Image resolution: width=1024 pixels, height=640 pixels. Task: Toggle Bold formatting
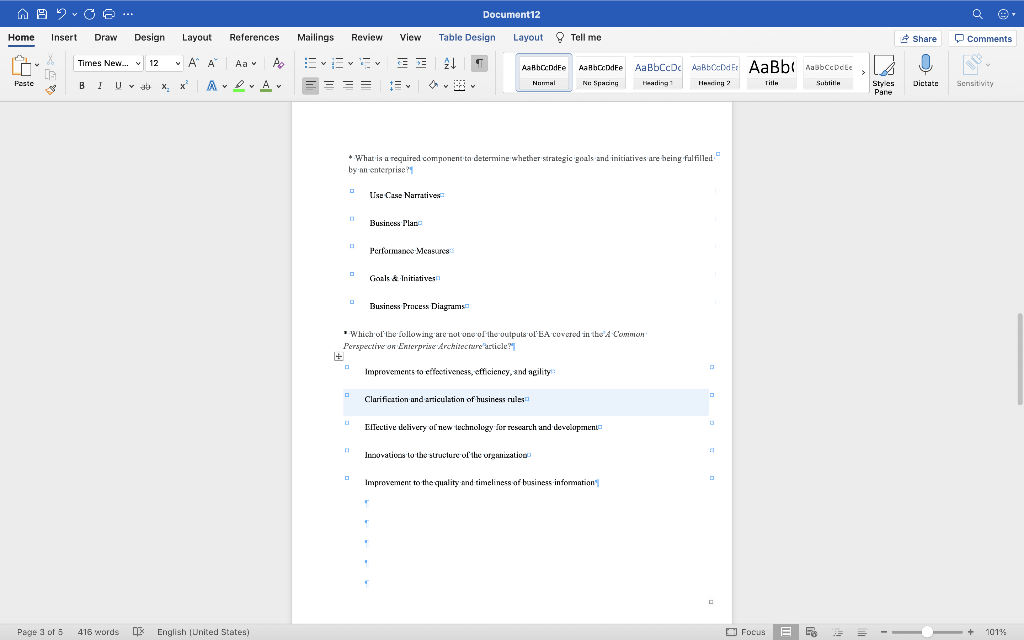(x=82, y=86)
